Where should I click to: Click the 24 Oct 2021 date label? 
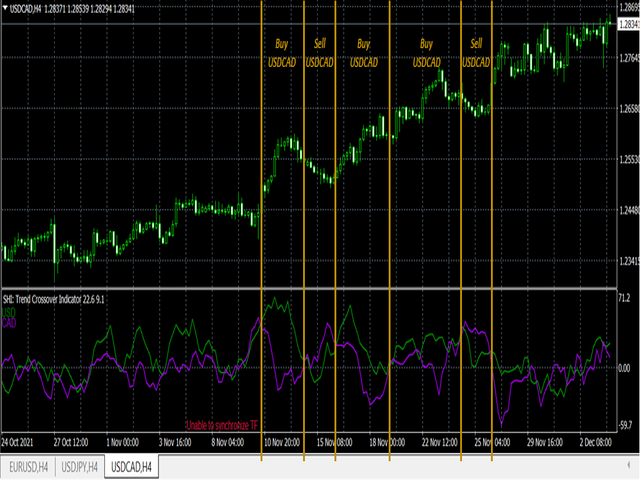22,441
